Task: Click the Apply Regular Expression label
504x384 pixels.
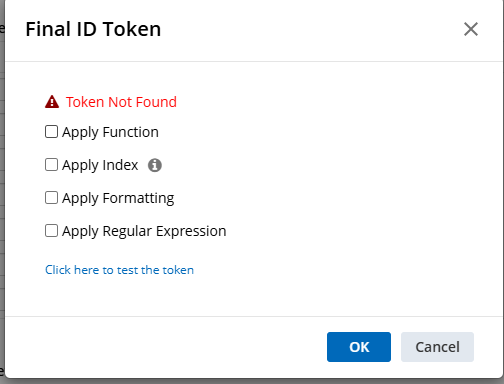Action: (x=144, y=231)
